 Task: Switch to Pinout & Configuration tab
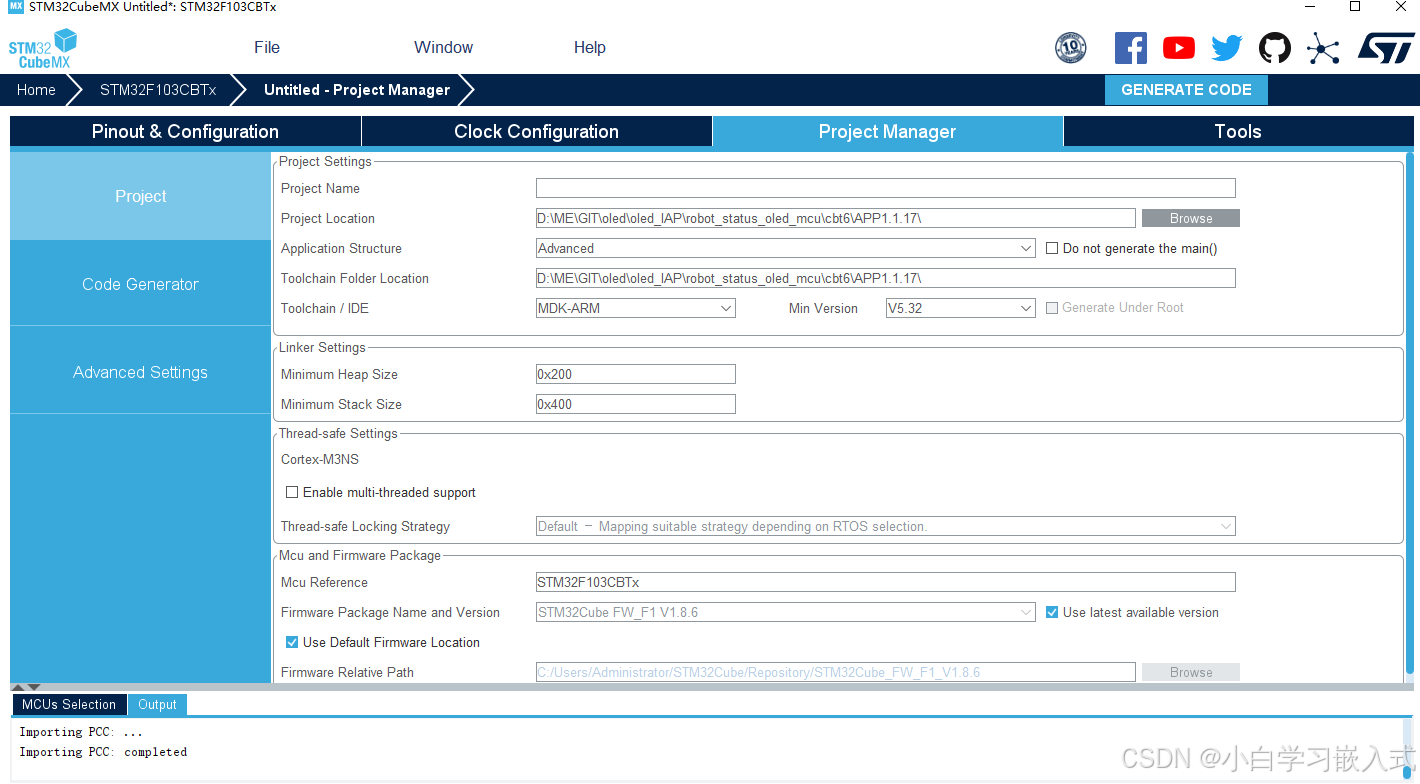(185, 131)
